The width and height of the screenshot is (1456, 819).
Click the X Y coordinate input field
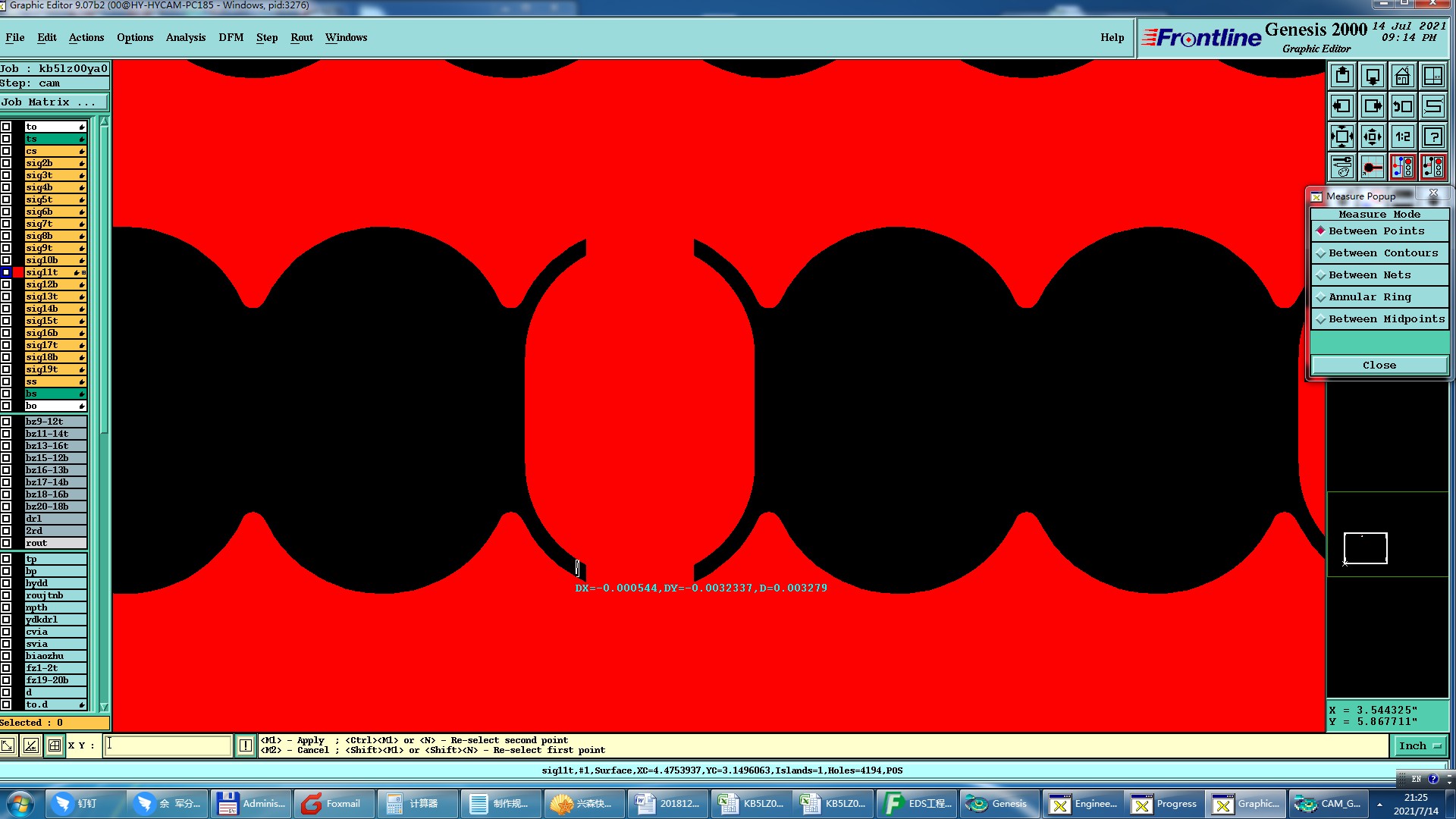[168, 745]
